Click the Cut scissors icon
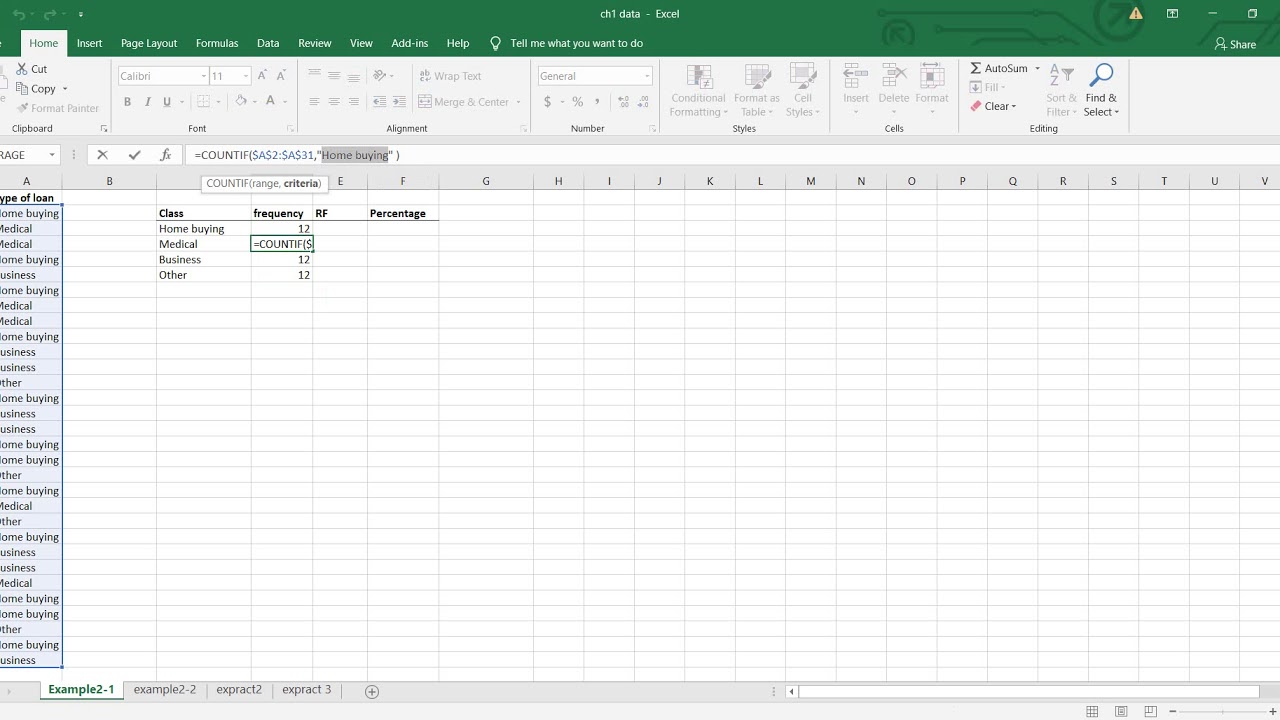Image resolution: width=1280 pixels, height=720 pixels. [22, 69]
